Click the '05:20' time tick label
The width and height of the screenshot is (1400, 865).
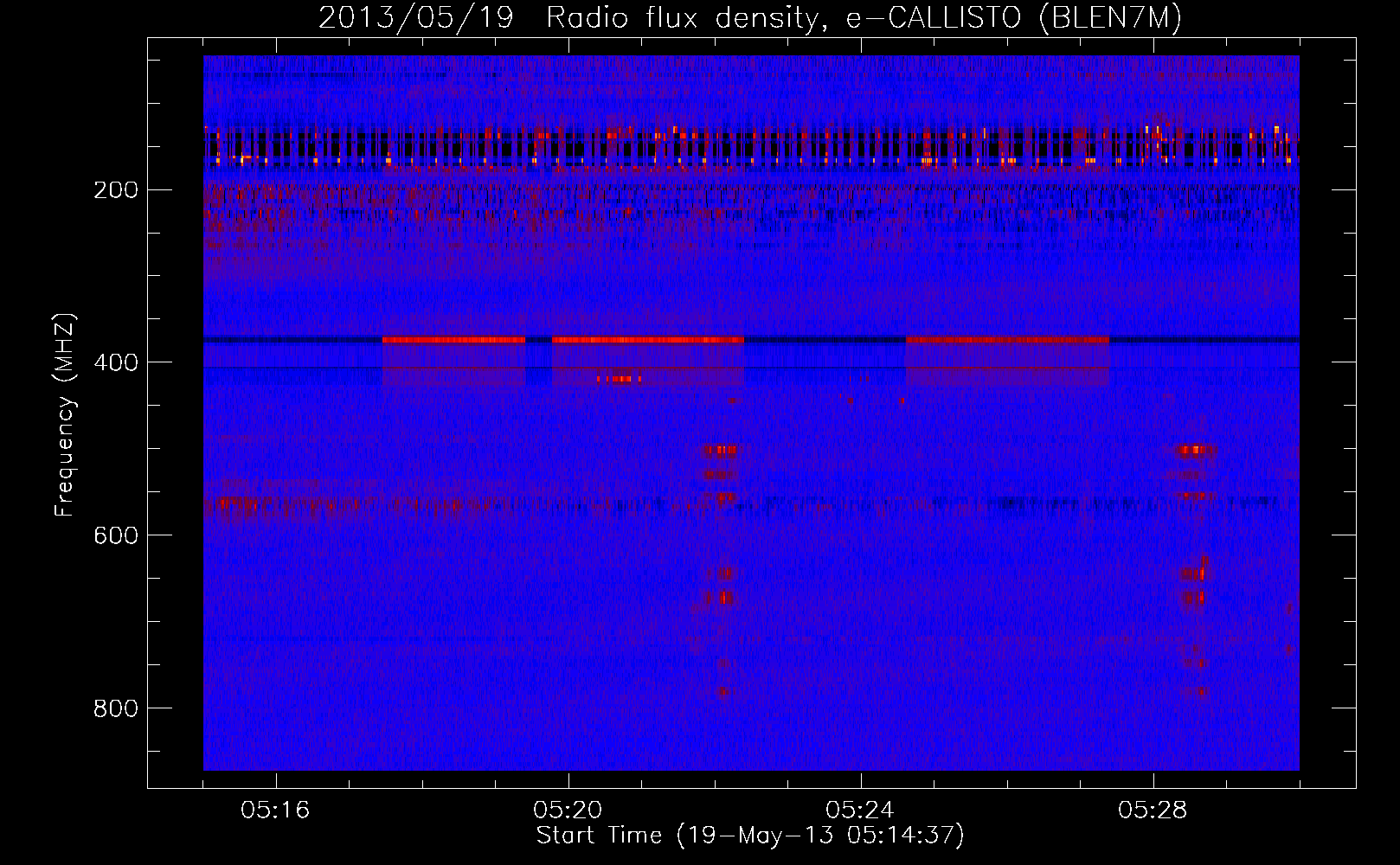pos(568,811)
